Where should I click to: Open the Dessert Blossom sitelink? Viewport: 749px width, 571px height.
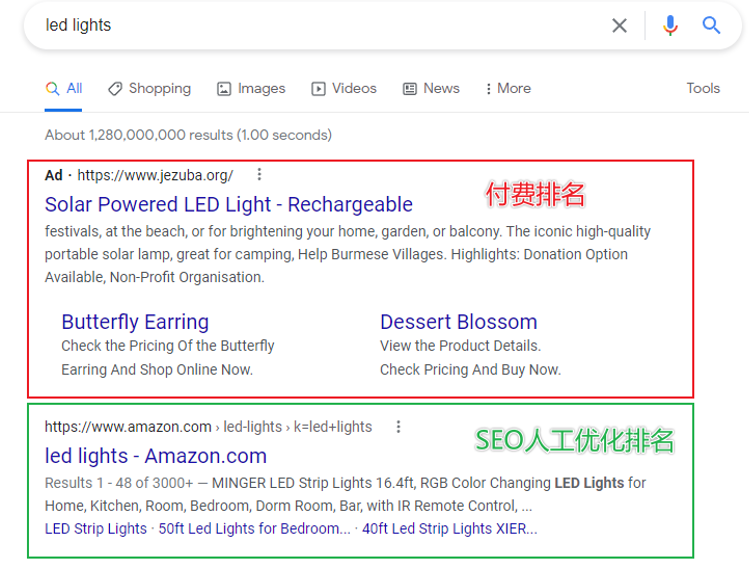(x=458, y=322)
